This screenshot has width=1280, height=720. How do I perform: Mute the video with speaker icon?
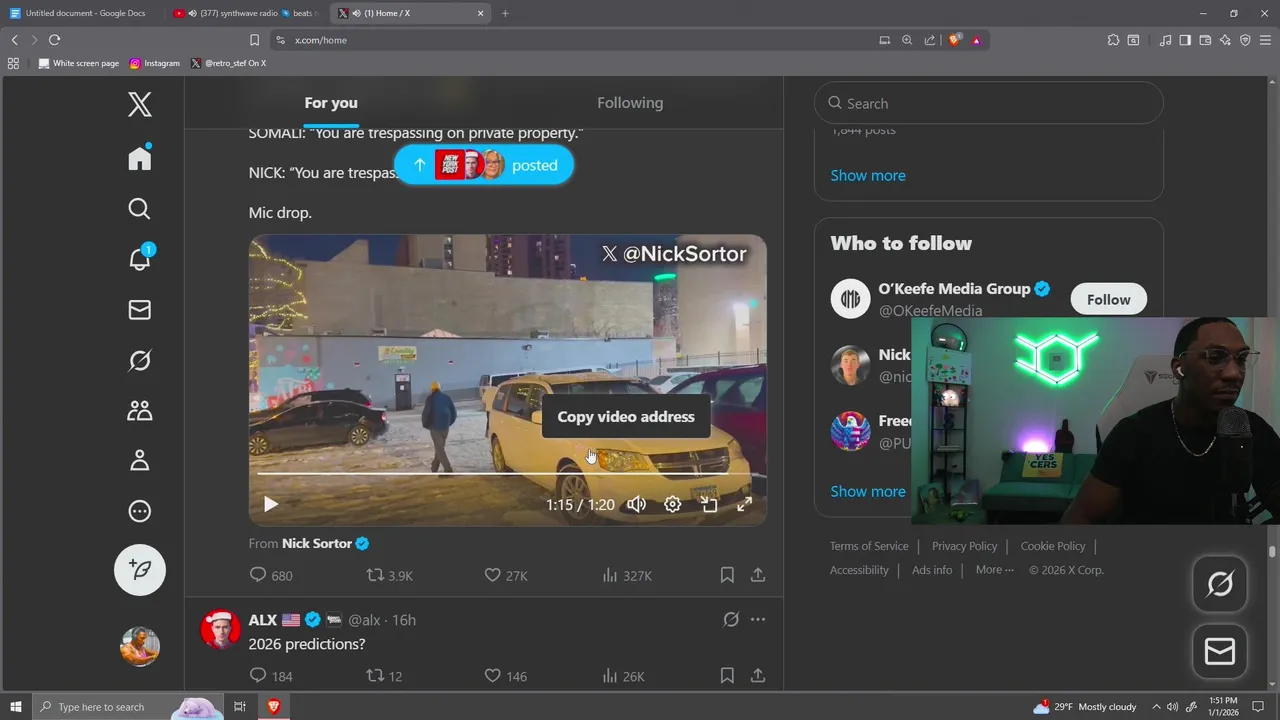[636, 505]
